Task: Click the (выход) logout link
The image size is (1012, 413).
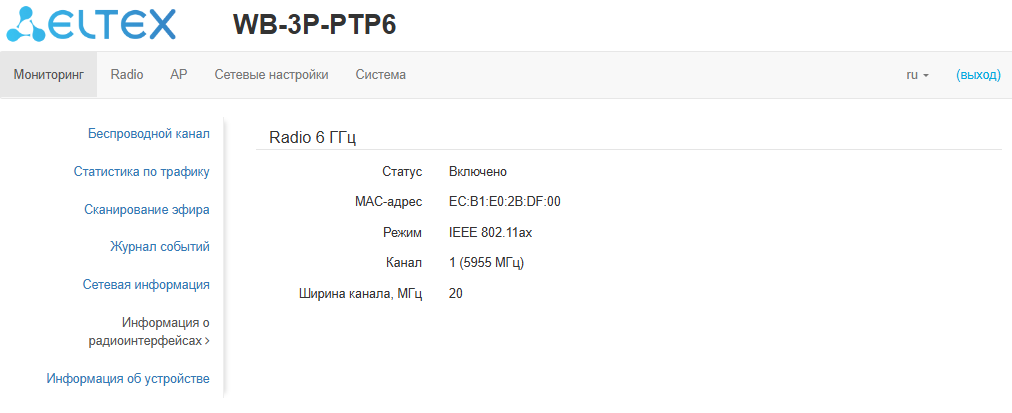Action: (978, 75)
